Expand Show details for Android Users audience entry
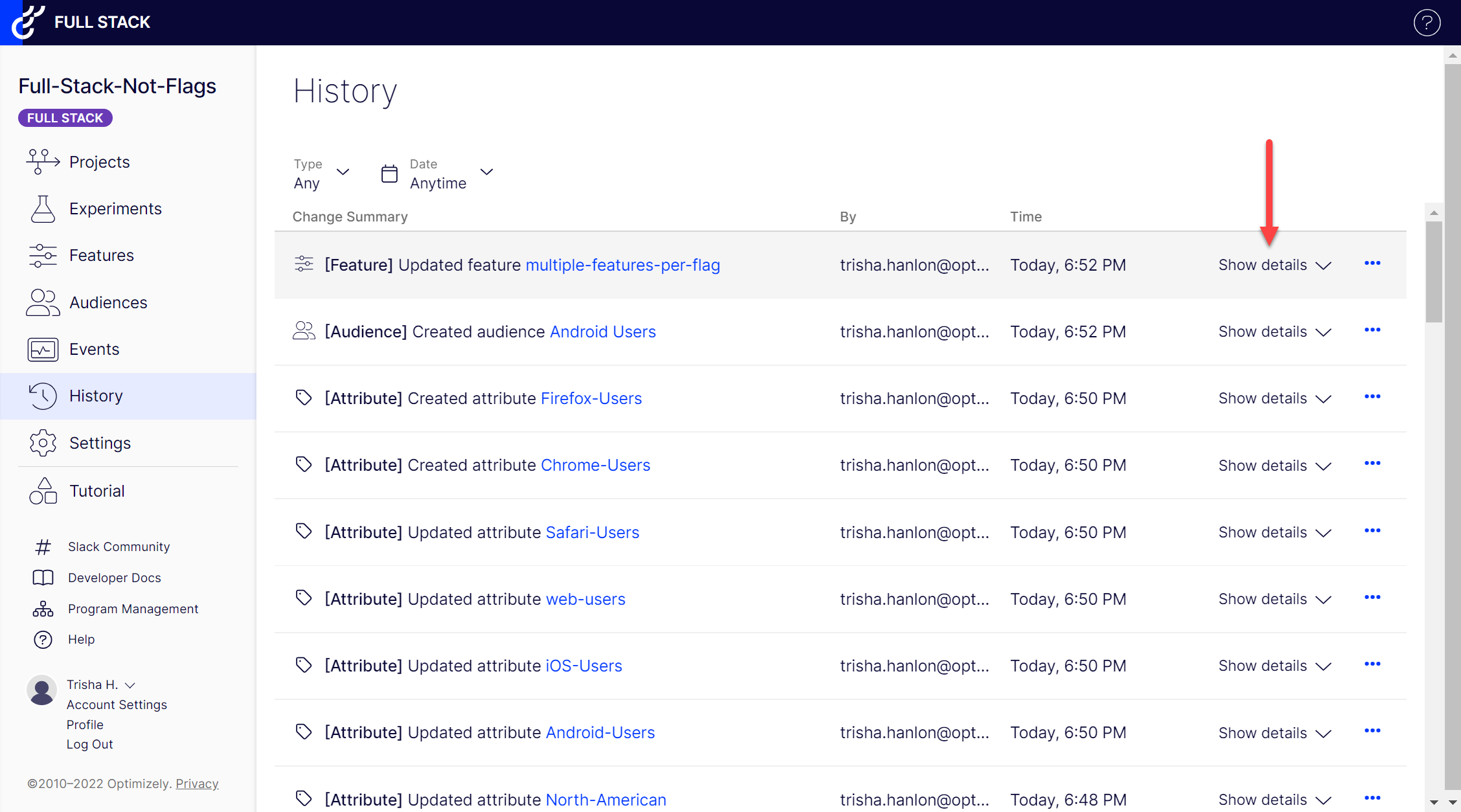Viewport: 1461px width, 812px height. click(x=1273, y=331)
